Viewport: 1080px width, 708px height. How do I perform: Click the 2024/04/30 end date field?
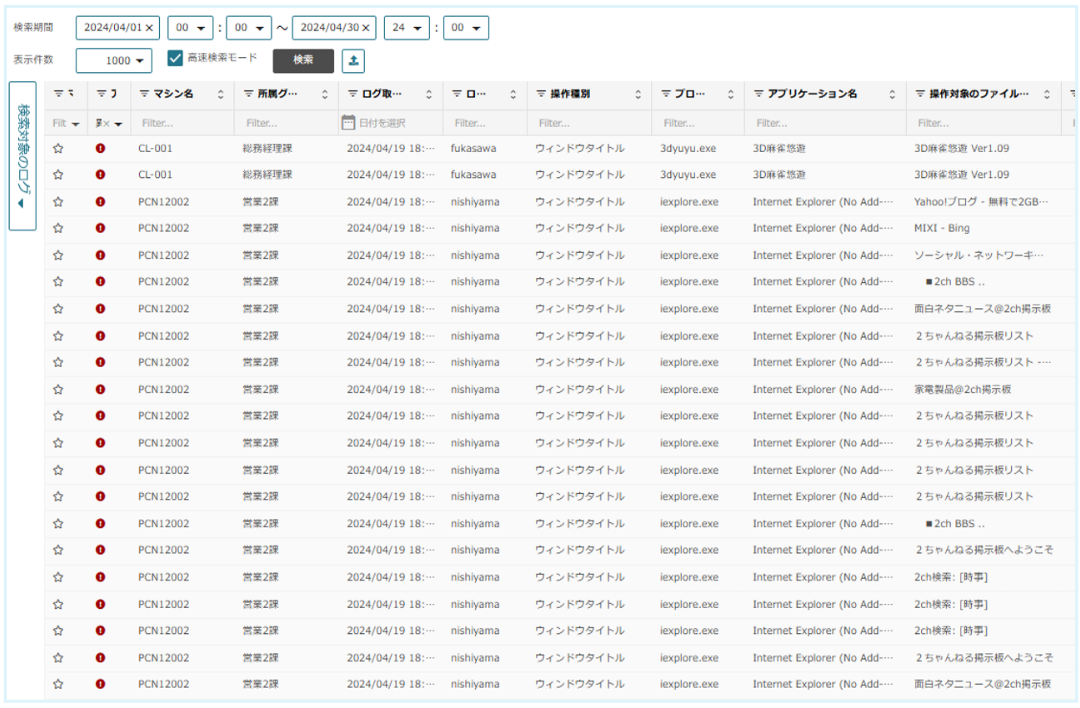[x=334, y=28]
